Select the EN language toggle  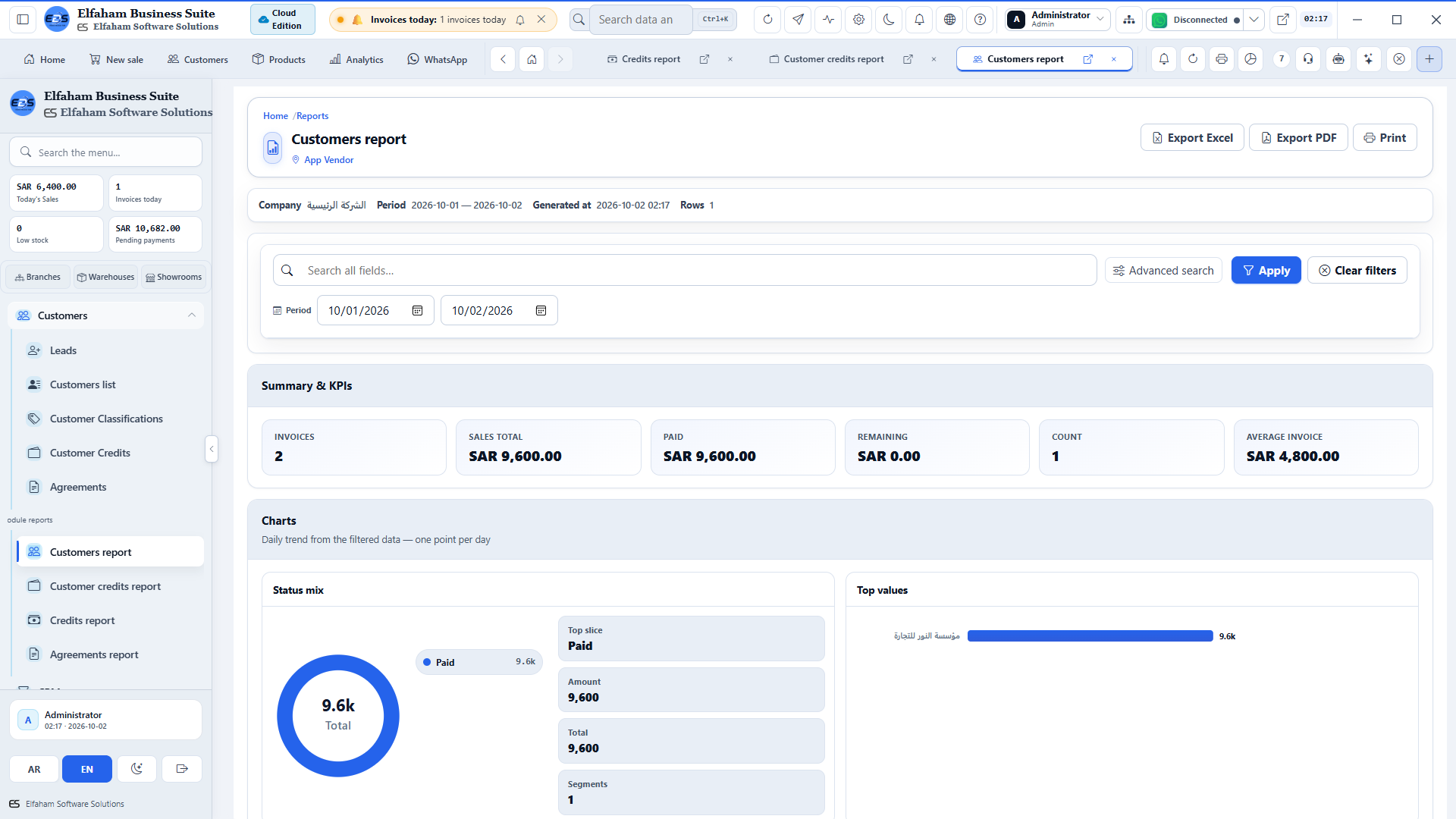pos(87,769)
